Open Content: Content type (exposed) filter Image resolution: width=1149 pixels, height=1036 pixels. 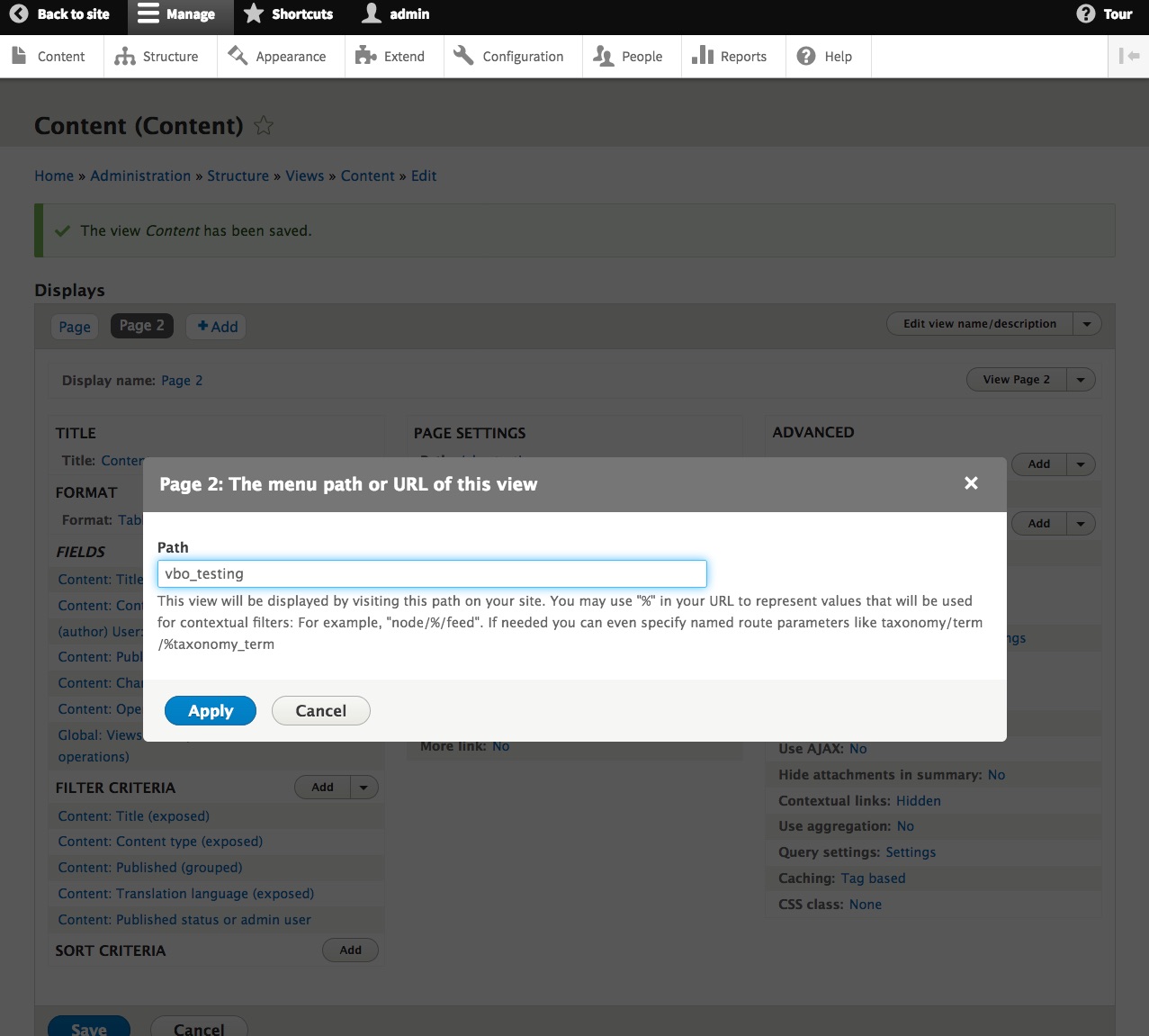pyautogui.click(x=160, y=842)
